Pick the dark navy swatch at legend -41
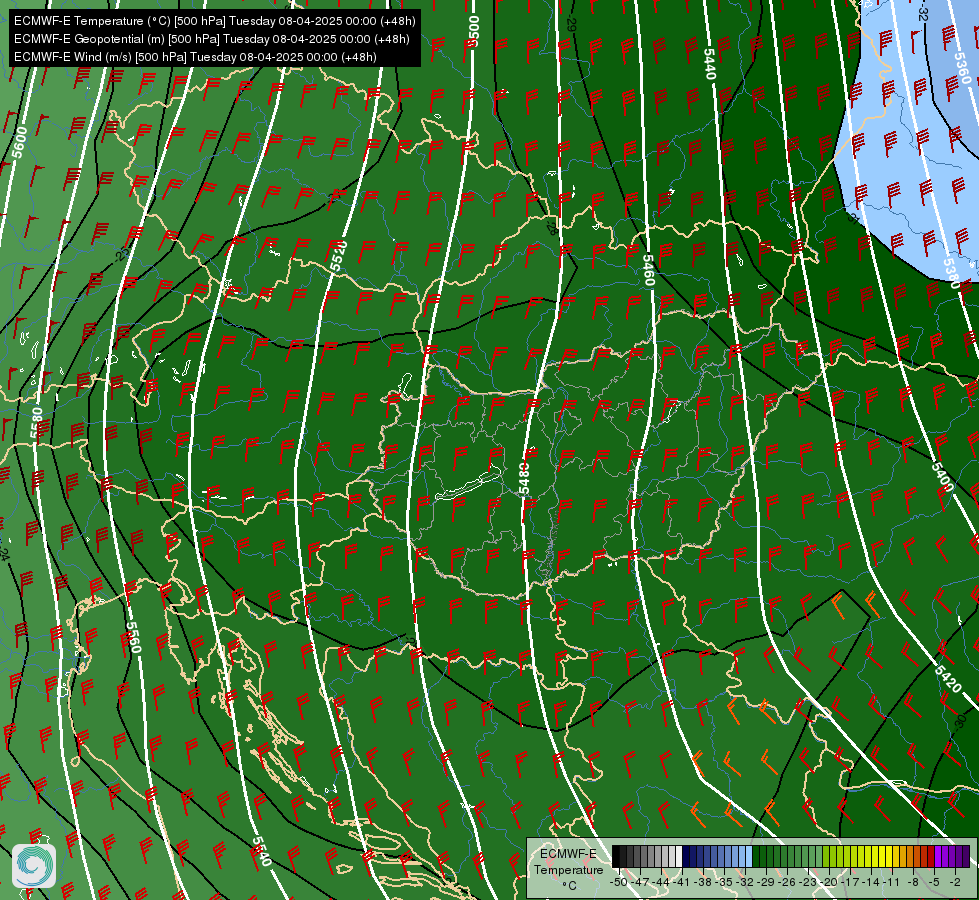The height and width of the screenshot is (900, 979). pos(686,856)
